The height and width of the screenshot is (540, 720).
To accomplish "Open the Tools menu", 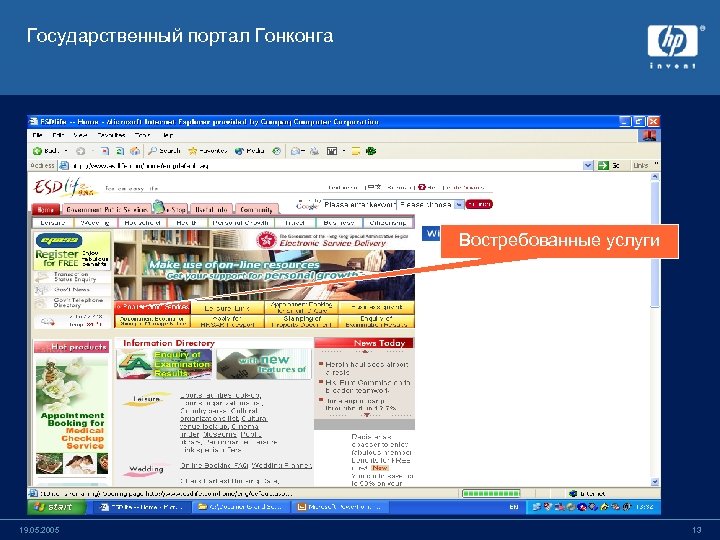I will click(142, 135).
